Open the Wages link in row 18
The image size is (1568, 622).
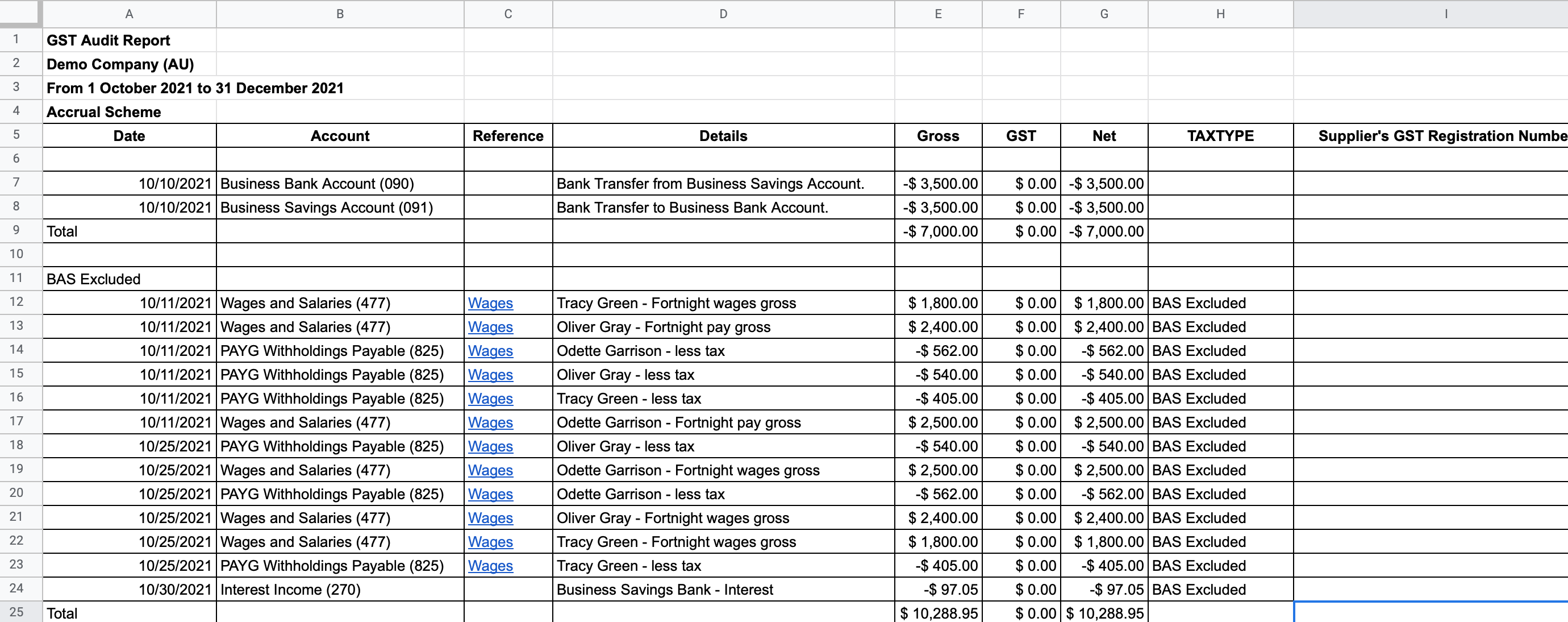[x=490, y=446]
